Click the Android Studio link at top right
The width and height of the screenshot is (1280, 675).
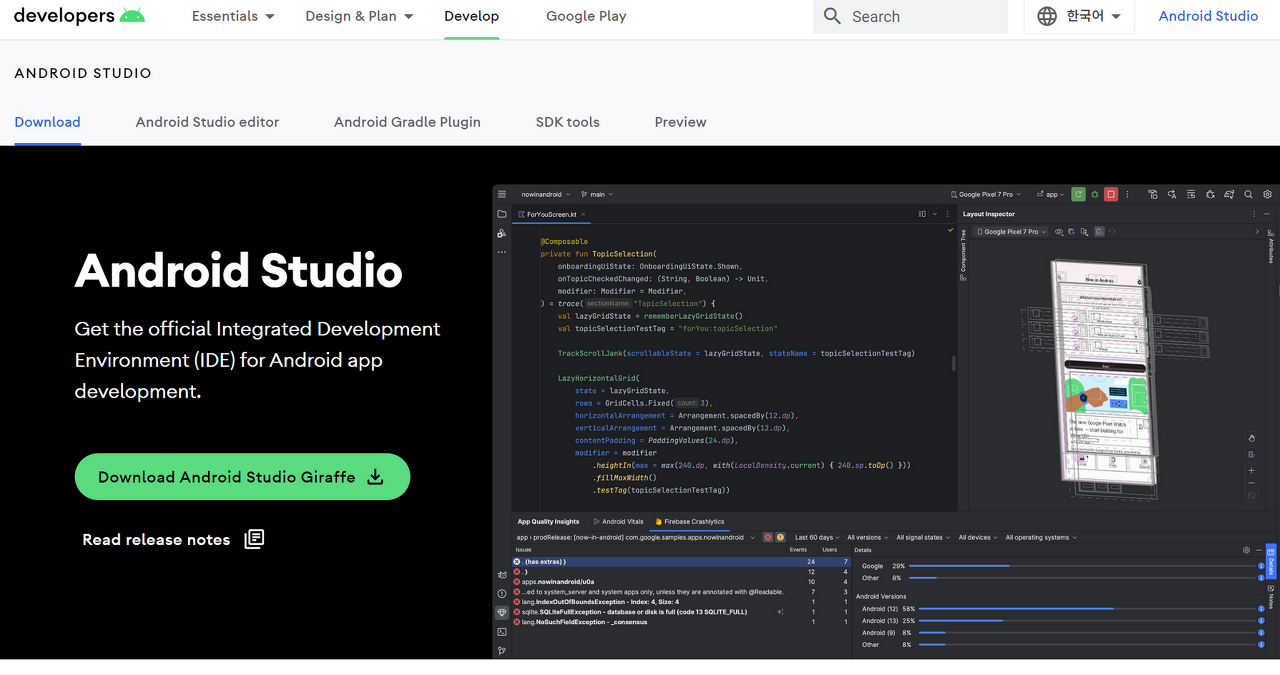click(x=1208, y=16)
